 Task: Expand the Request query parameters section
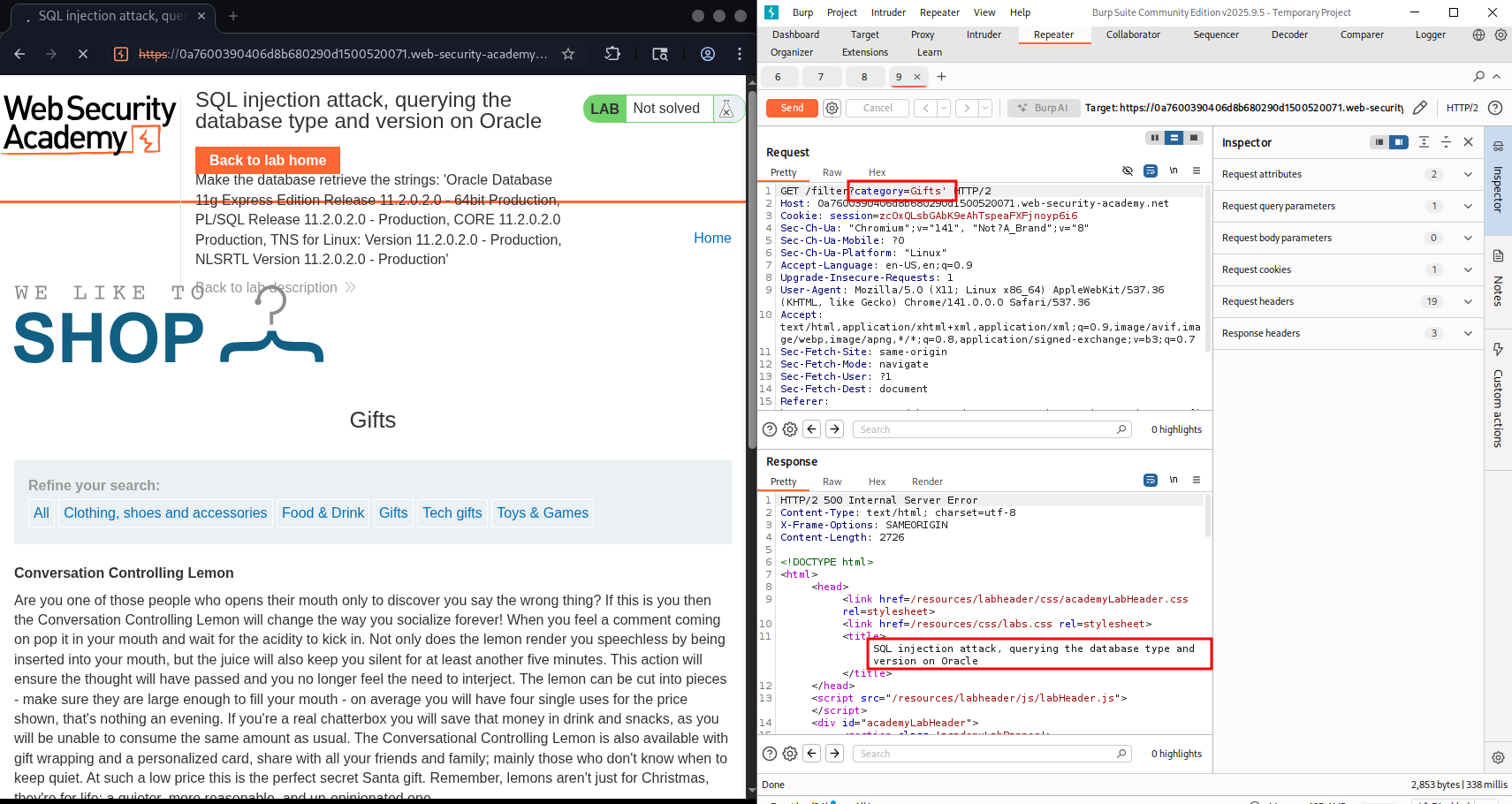[x=1468, y=206]
